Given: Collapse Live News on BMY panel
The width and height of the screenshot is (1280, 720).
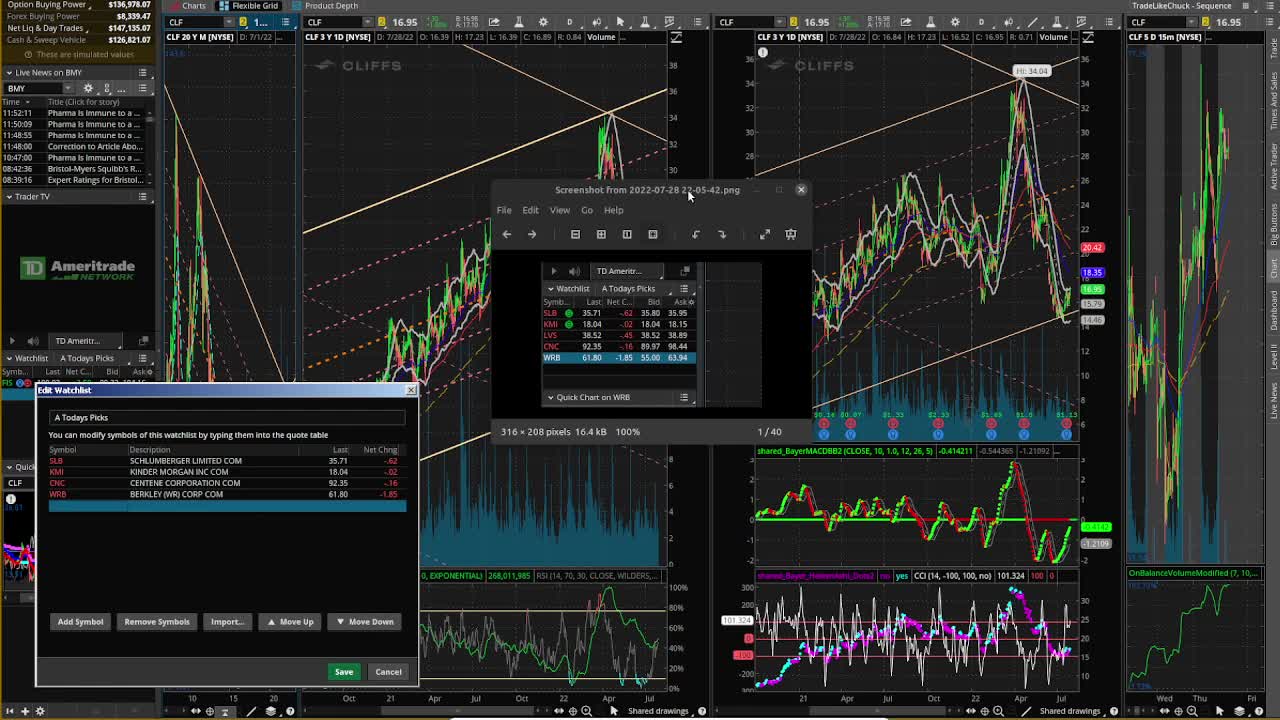Looking at the screenshot, I should (x=8, y=73).
